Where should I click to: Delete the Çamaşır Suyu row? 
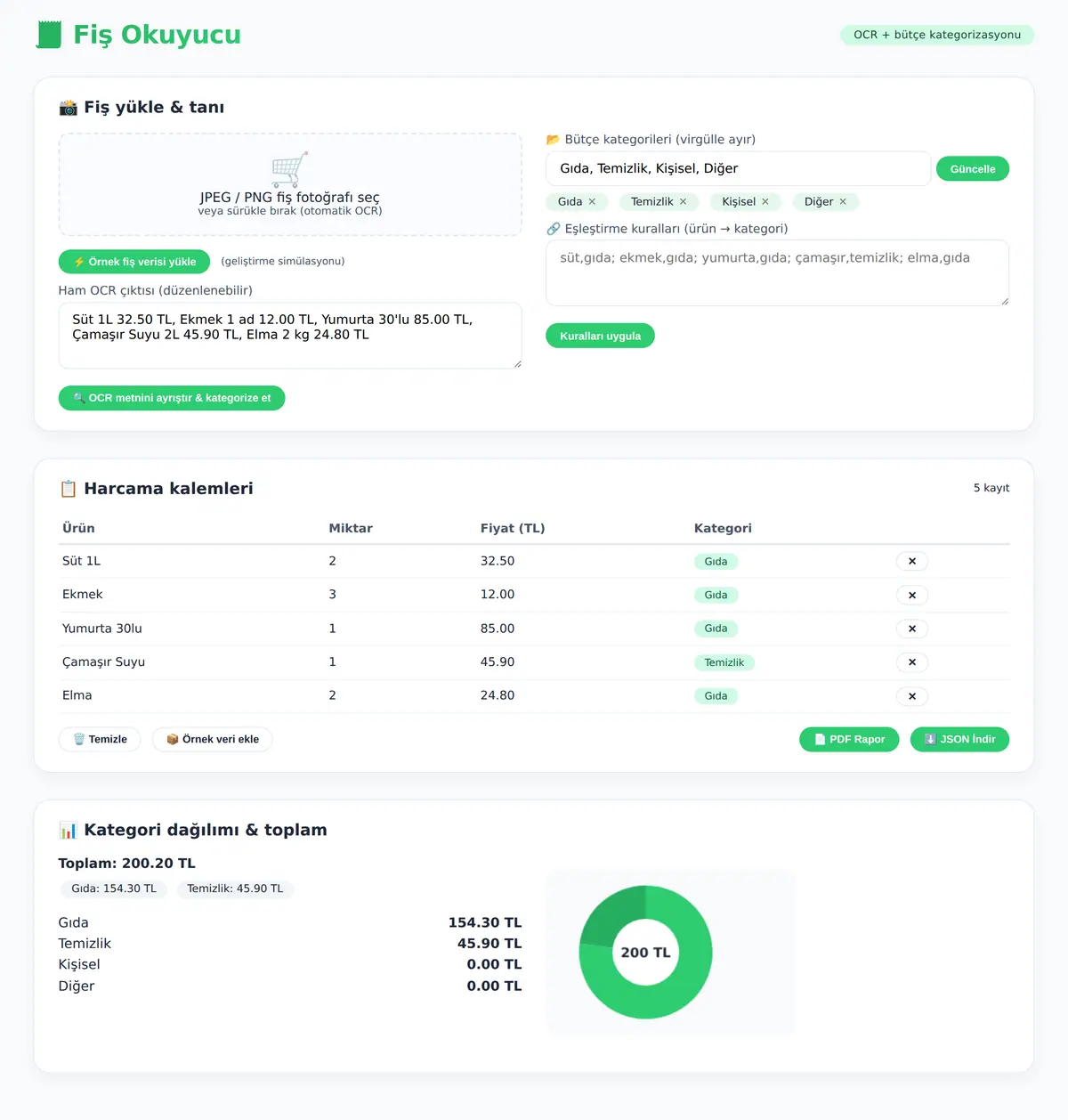click(x=912, y=662)
